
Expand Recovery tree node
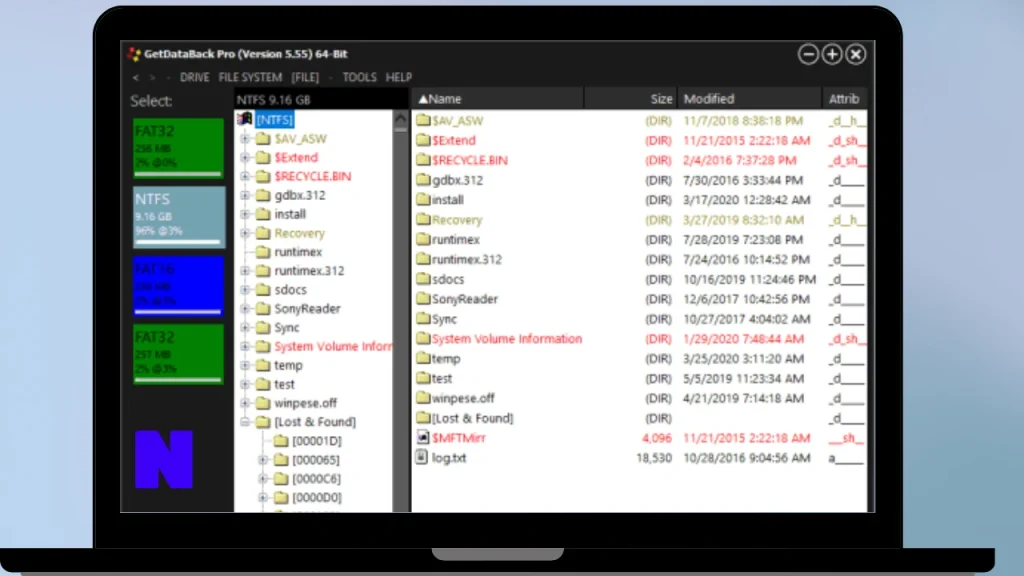click(245, 233)
